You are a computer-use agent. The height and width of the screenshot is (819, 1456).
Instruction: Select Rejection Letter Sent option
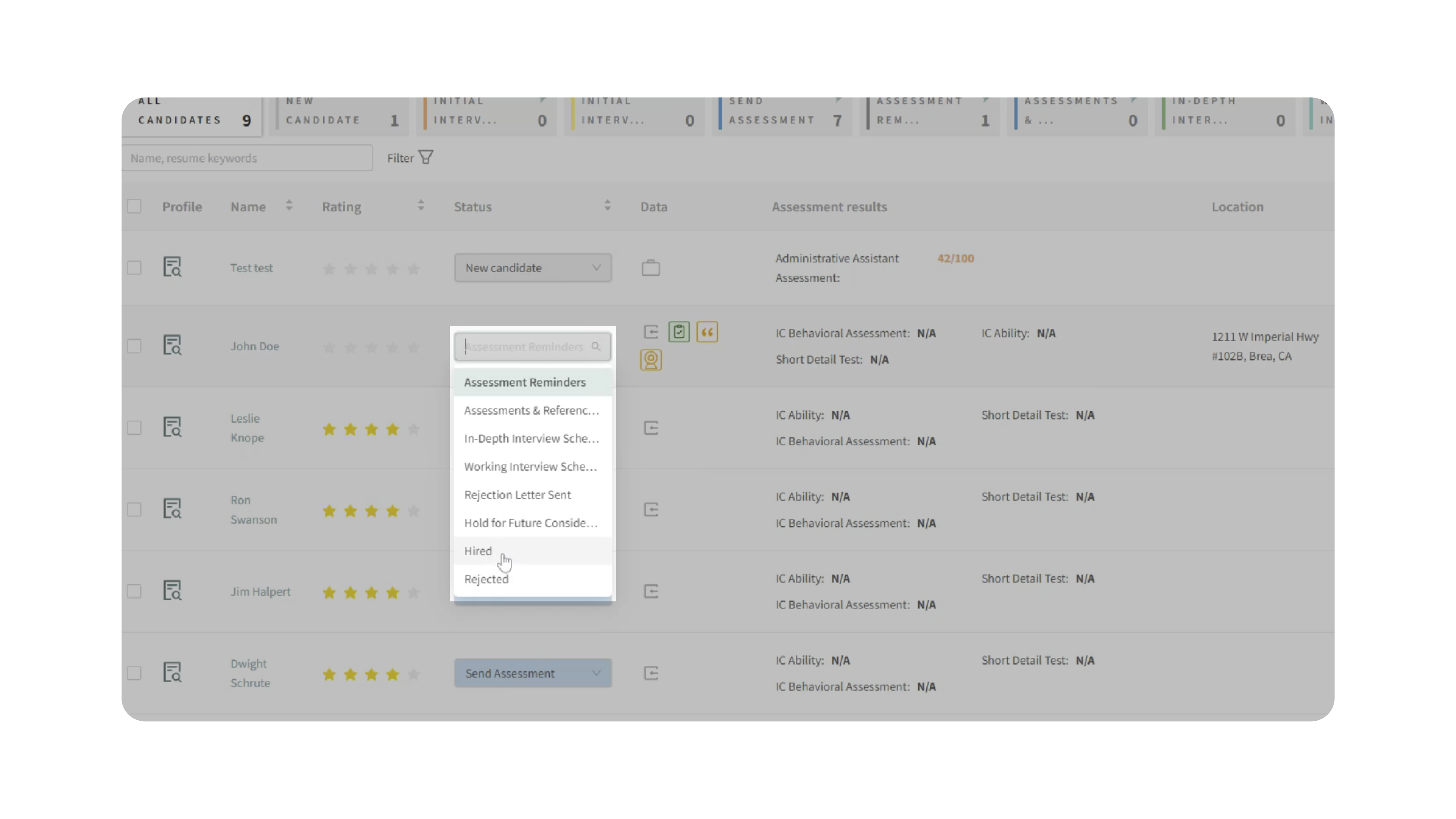[x=517, y=494]
